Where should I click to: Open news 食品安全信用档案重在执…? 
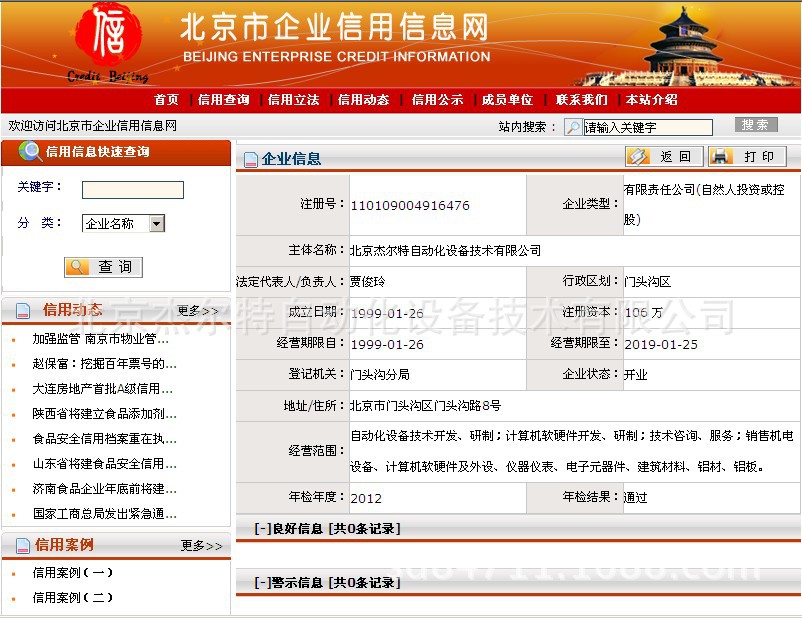[x=105, y=439]
